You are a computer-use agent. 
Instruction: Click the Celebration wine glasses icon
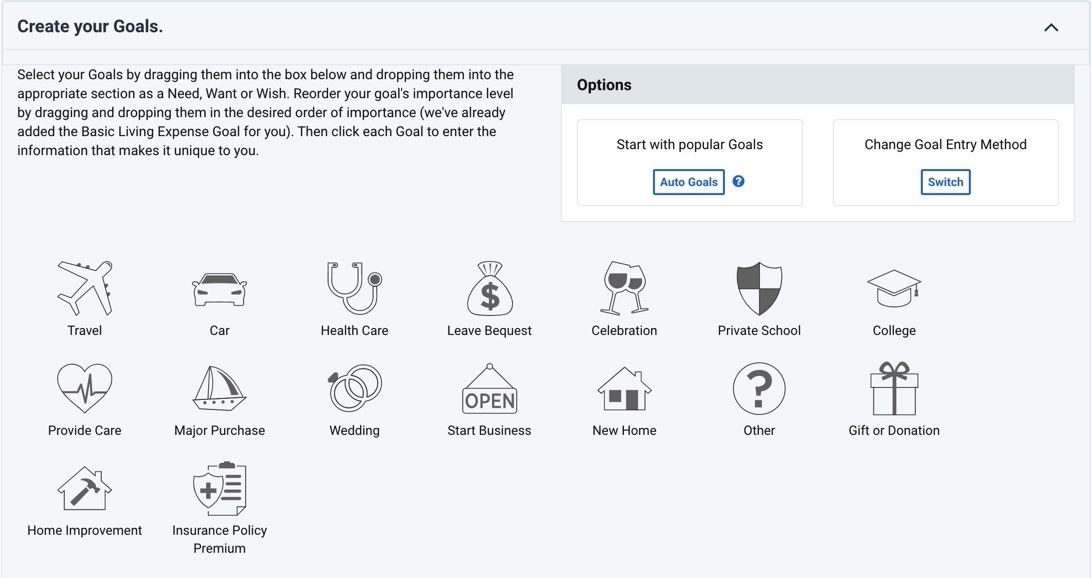(x=624, y=288)
